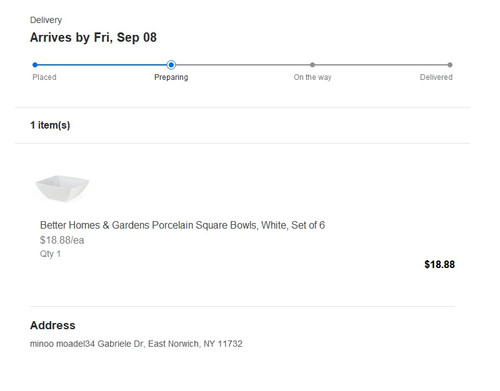The width and height of the screenshot is (500, 391).
Task: Click the Placed step label
Action: [44, 77]
